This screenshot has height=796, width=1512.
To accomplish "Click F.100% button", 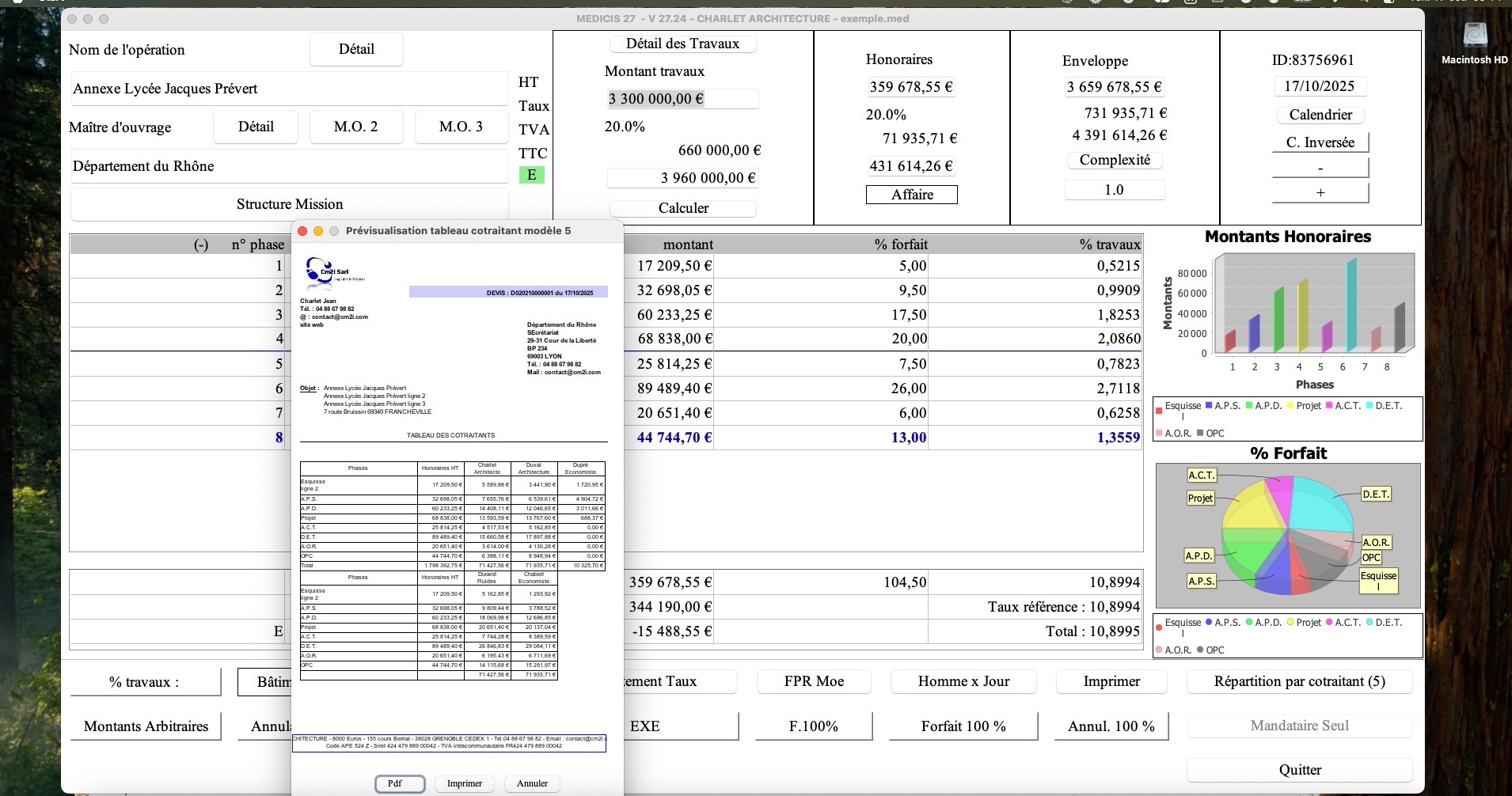I will (814, 726).
